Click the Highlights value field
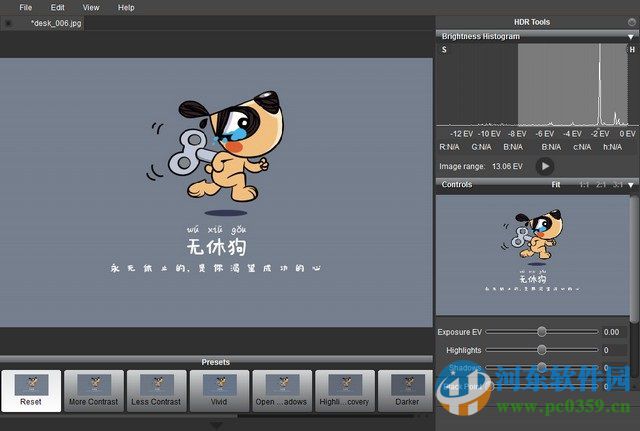The width and height of the screenshot is (640, 431). (614, 350)
